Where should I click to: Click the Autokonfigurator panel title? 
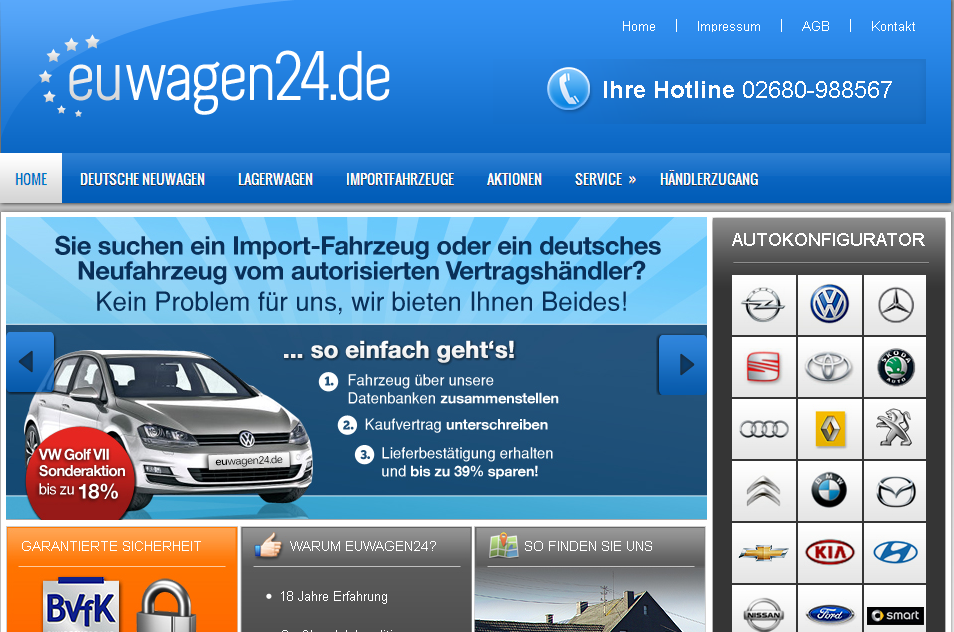tap(828, 240)
